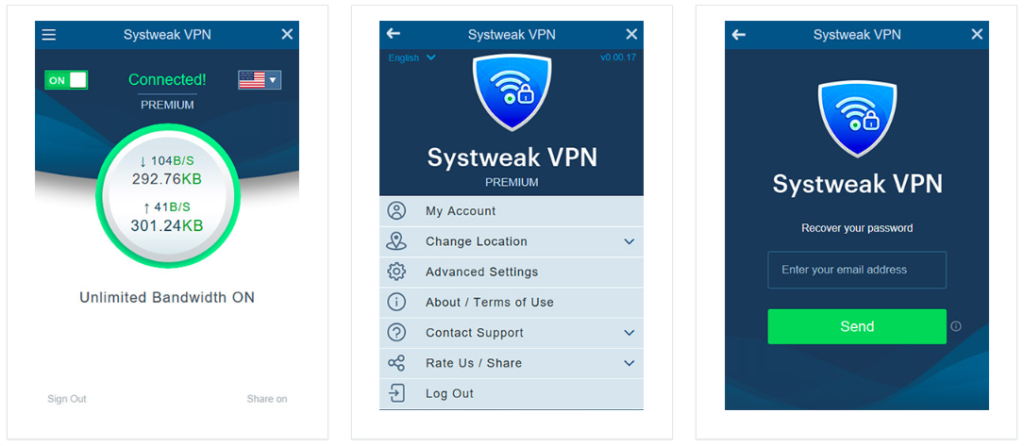Expand the Rate Us / Share chevron
This screenshot has height=446, width=1024.
(629, 363)
